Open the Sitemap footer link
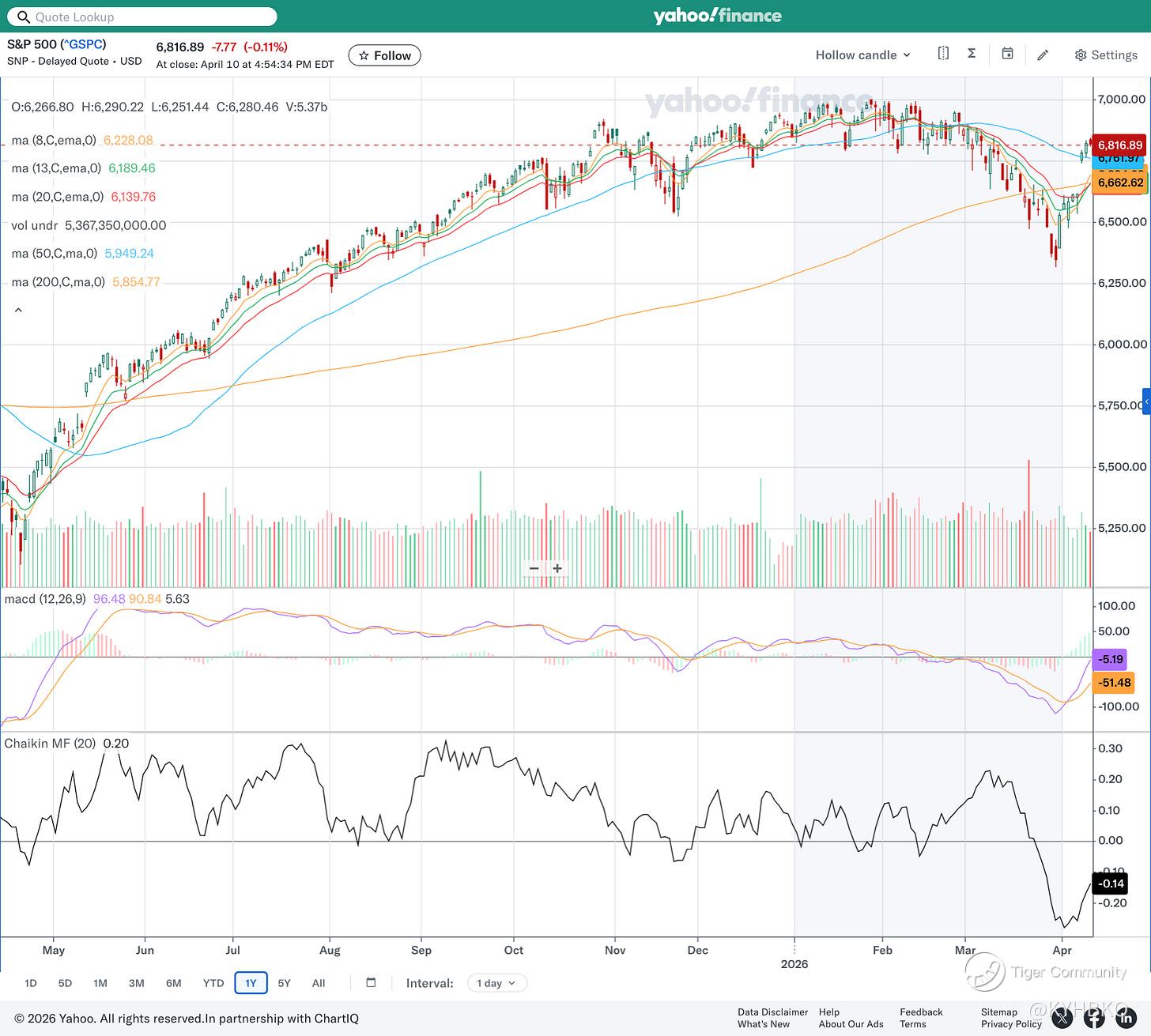This screenshot has width=1151, height=1036. click(x=999, y=1012)
